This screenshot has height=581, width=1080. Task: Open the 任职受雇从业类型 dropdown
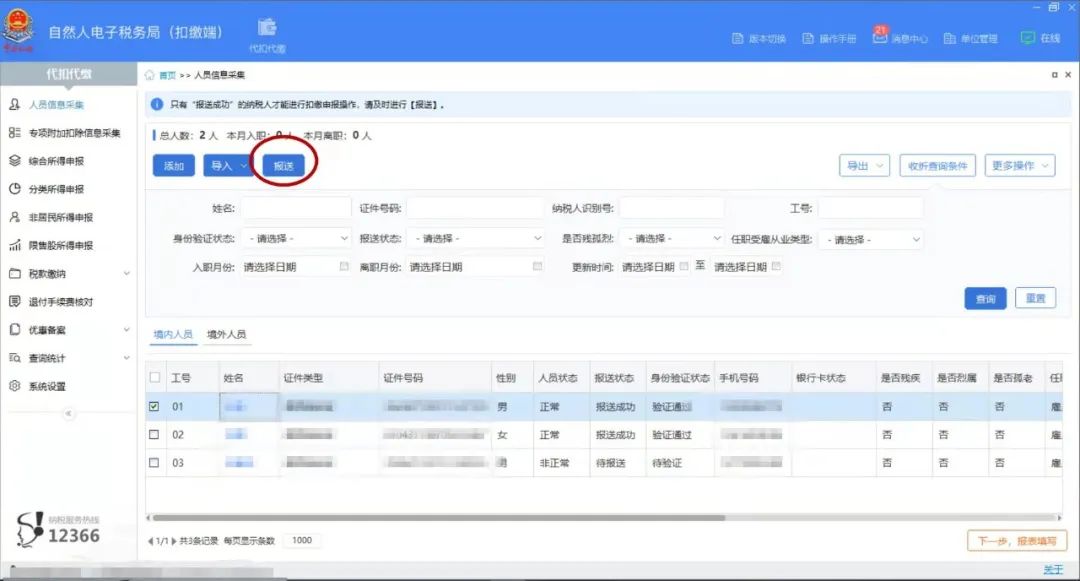click(870, 238)
